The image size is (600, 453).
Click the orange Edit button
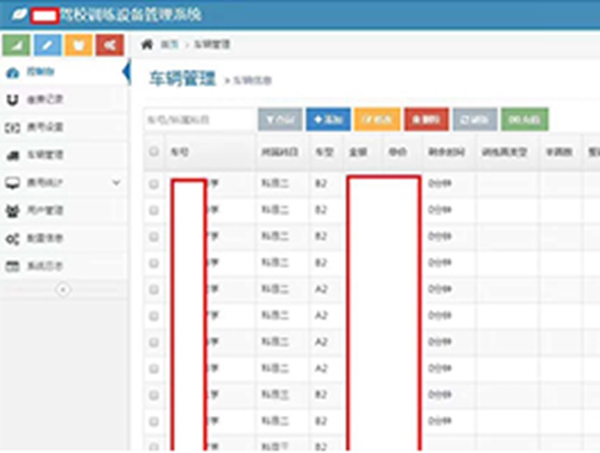click(377, 120)
